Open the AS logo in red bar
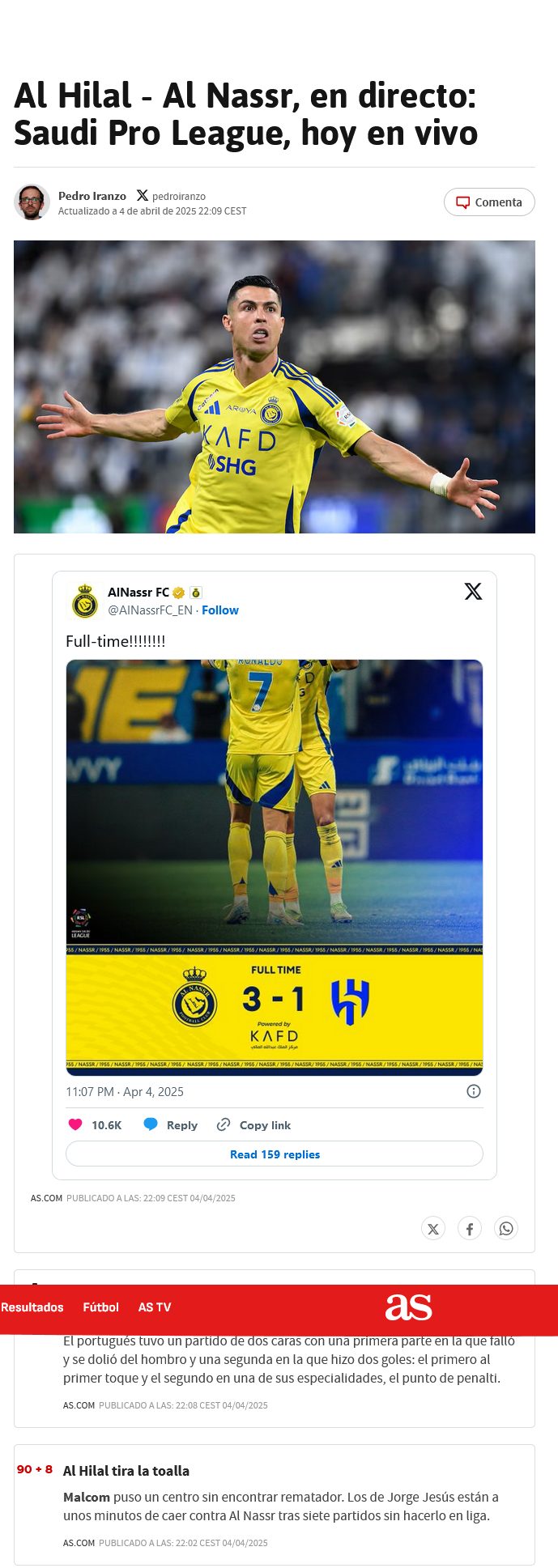558x1568 pixels. (408, 1307)
